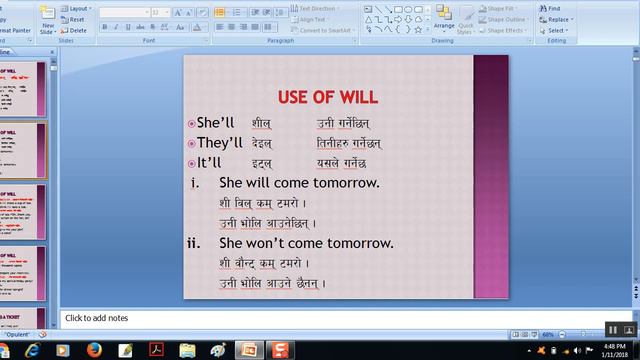Screen dimensions: 640x360
Task: Toggle Underline formatting
Action: coord(128,27)
